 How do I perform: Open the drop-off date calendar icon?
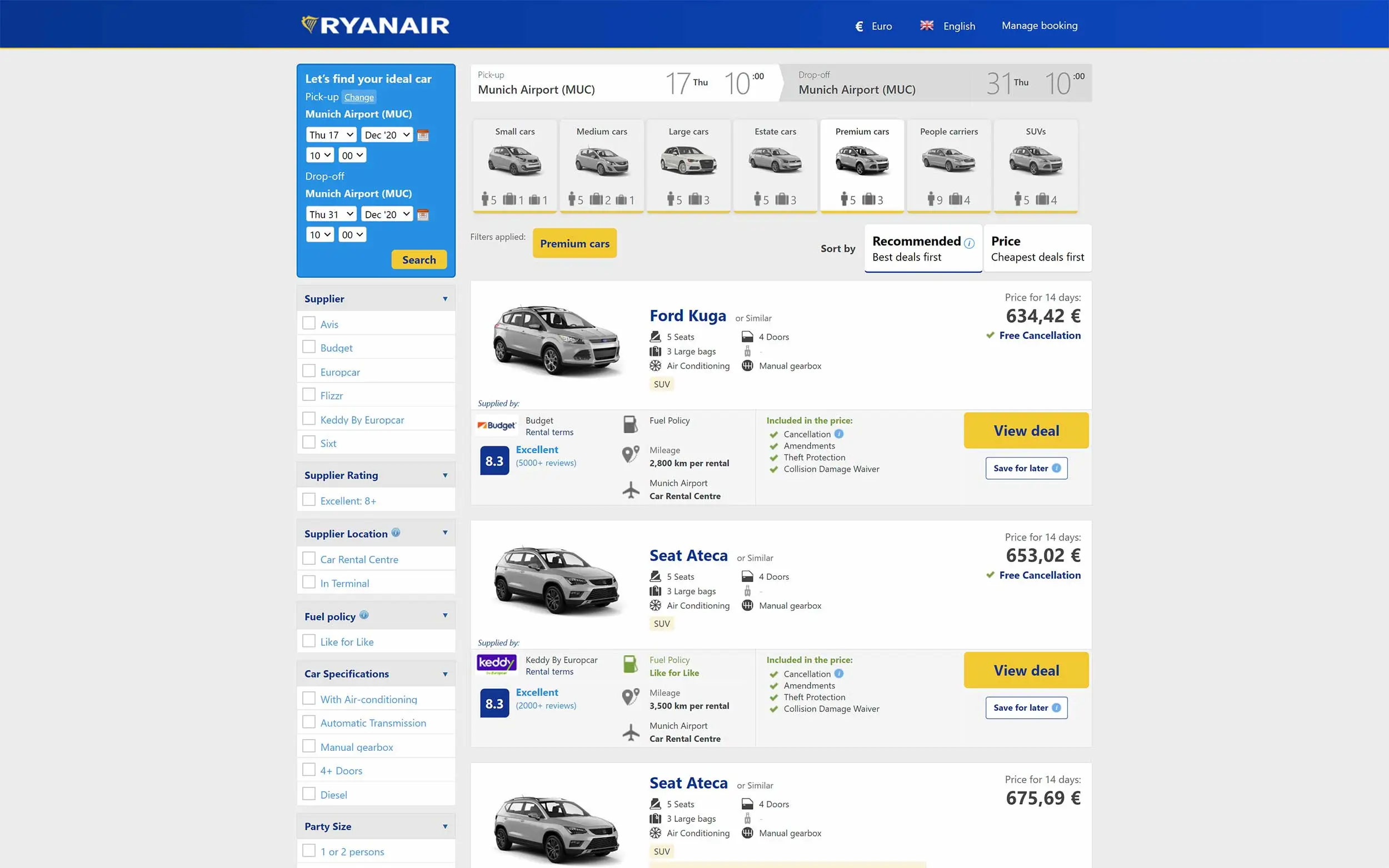(x=423, y=215)
